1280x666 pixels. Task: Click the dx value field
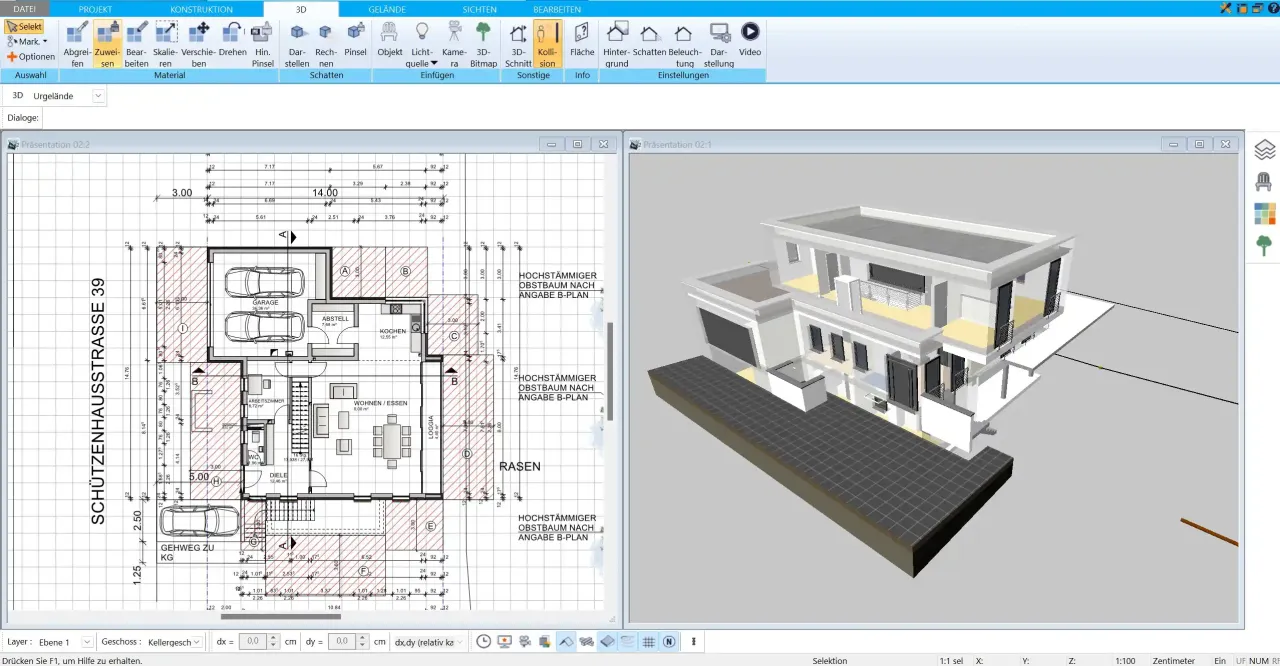click(x=254, y=642)
